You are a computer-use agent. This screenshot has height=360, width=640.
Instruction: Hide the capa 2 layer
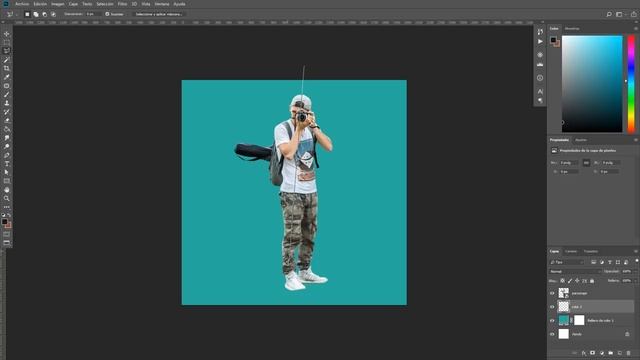click(x=552, y=307)
